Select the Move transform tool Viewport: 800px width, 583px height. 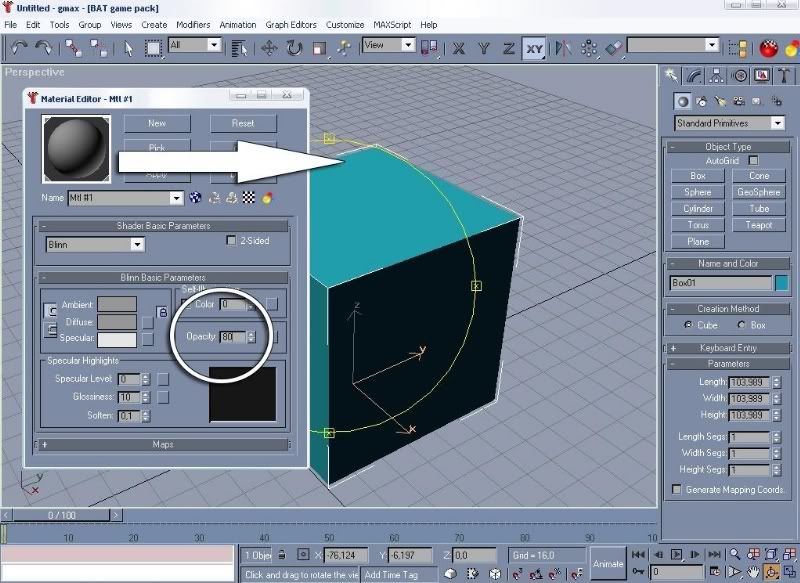269,47
